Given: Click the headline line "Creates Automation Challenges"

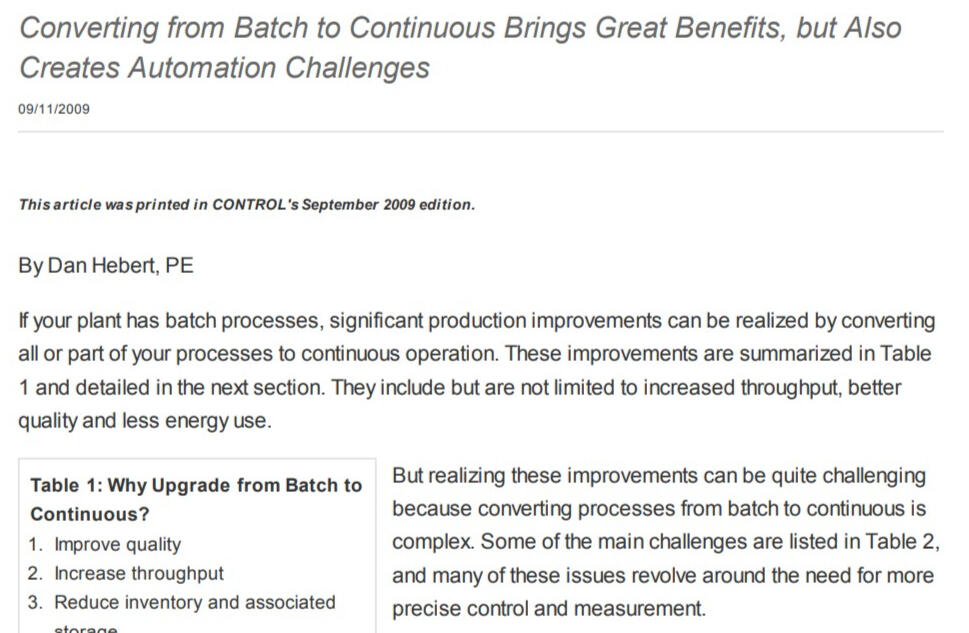Looking at the screenshot, I should pyautogui.click(x=225, y=68).
